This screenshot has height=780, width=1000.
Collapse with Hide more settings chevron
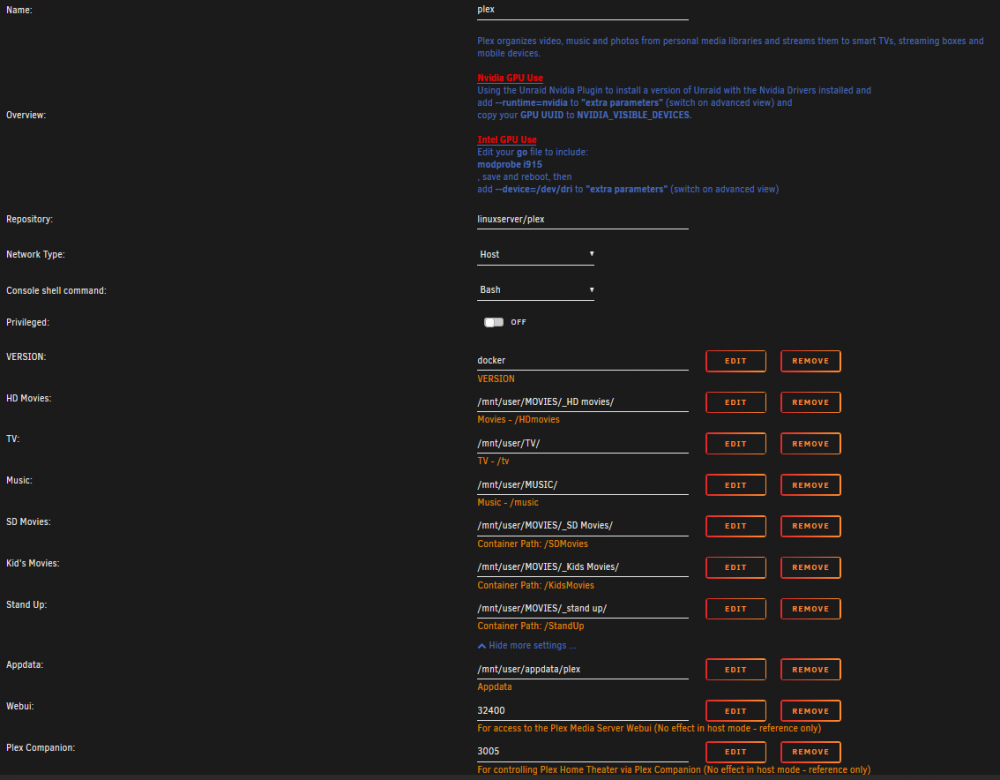(x=526, y=645)
